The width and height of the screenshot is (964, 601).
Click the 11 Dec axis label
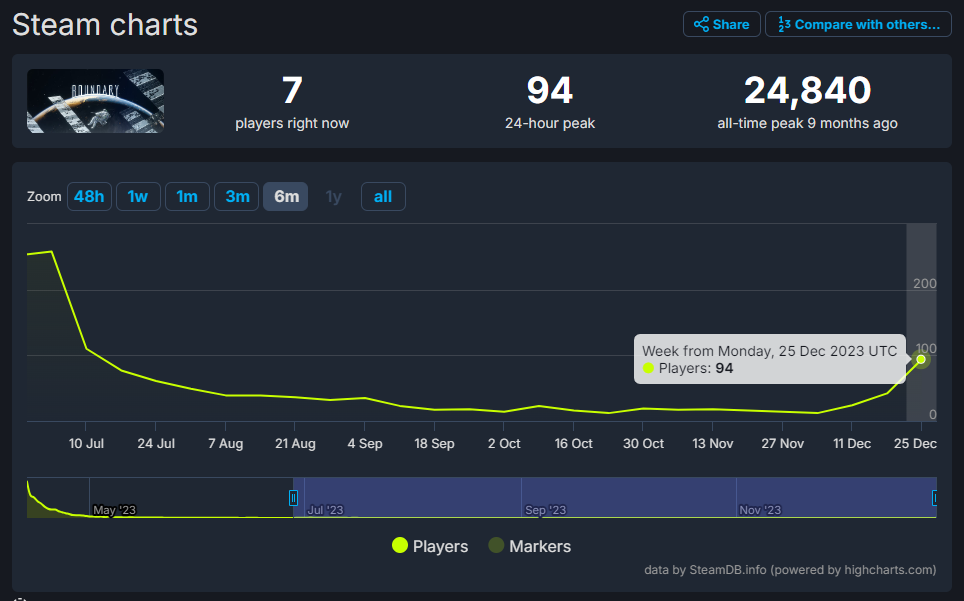pos(852,444)
